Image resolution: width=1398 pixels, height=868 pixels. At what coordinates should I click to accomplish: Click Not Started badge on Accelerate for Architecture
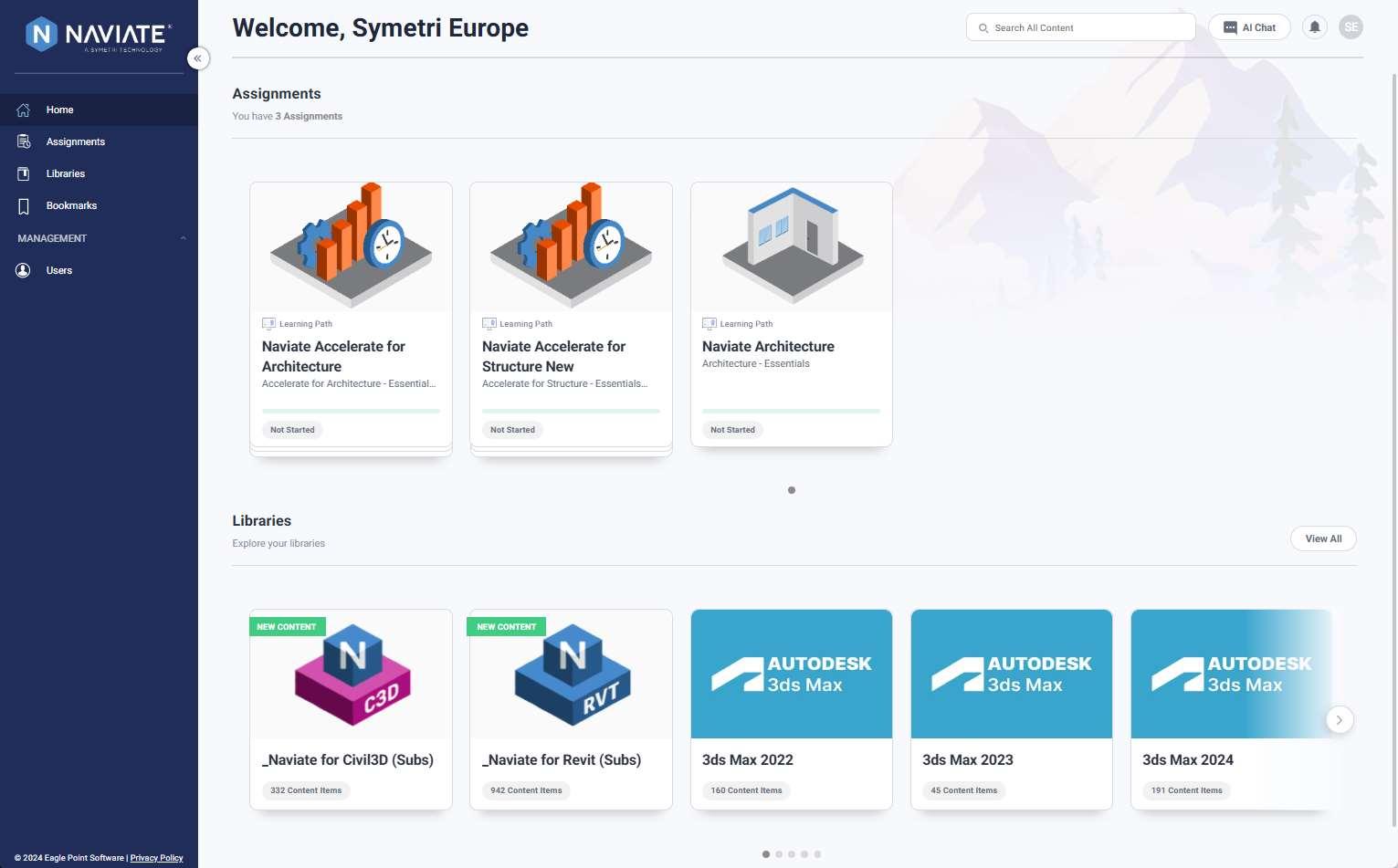tap(292, 430)
